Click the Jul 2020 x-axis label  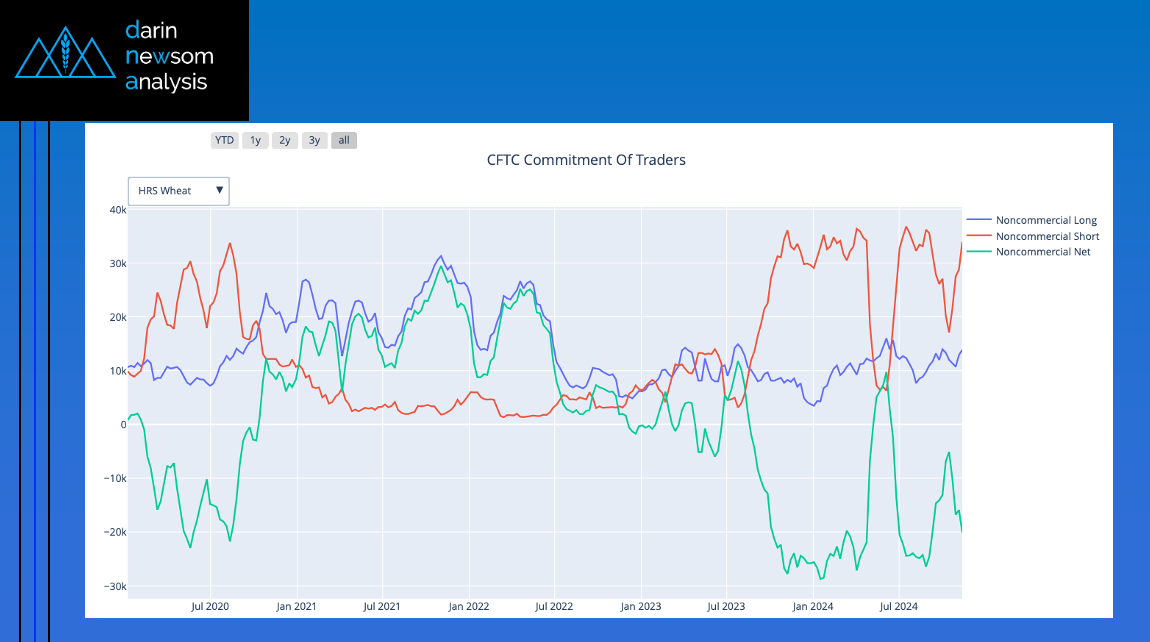(x=210, y=606)
